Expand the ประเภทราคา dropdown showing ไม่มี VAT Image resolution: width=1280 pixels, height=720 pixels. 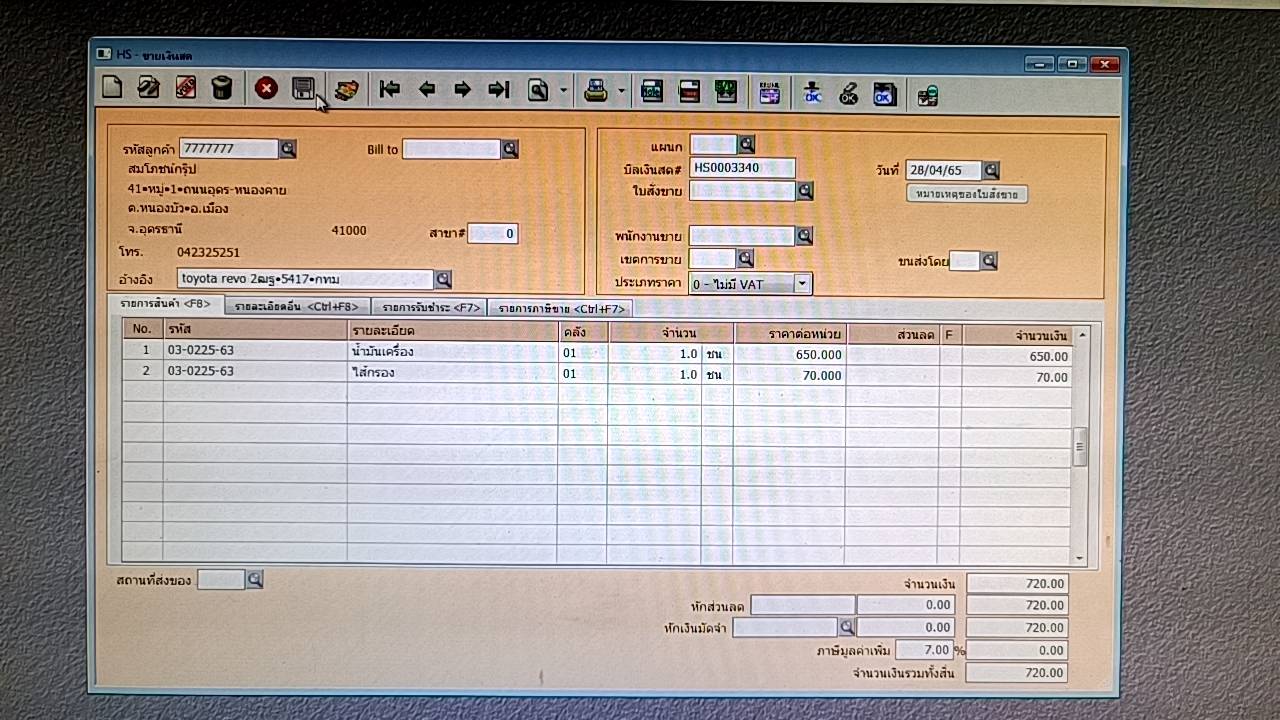pyautogui.click(x=801, y=284)
